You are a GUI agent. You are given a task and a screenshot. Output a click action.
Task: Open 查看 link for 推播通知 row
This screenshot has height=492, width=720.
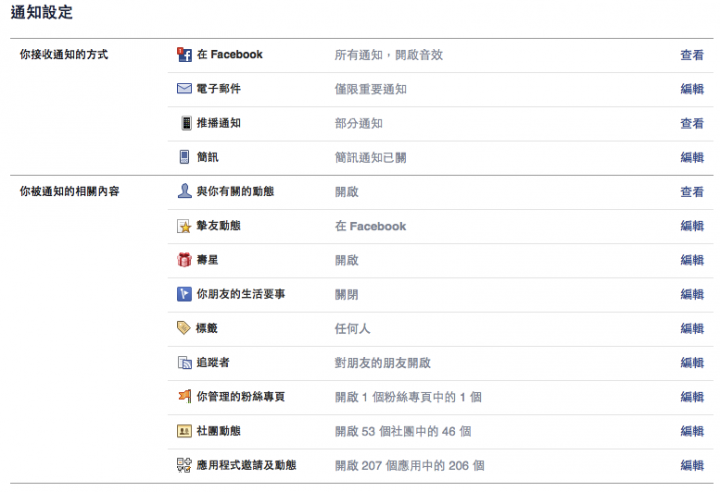[692, 124]
